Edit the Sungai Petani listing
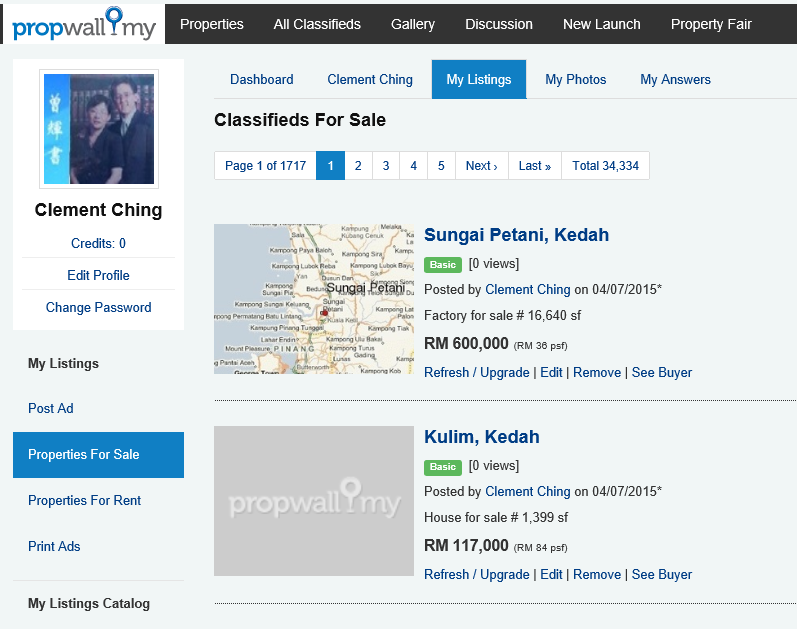 551,373
